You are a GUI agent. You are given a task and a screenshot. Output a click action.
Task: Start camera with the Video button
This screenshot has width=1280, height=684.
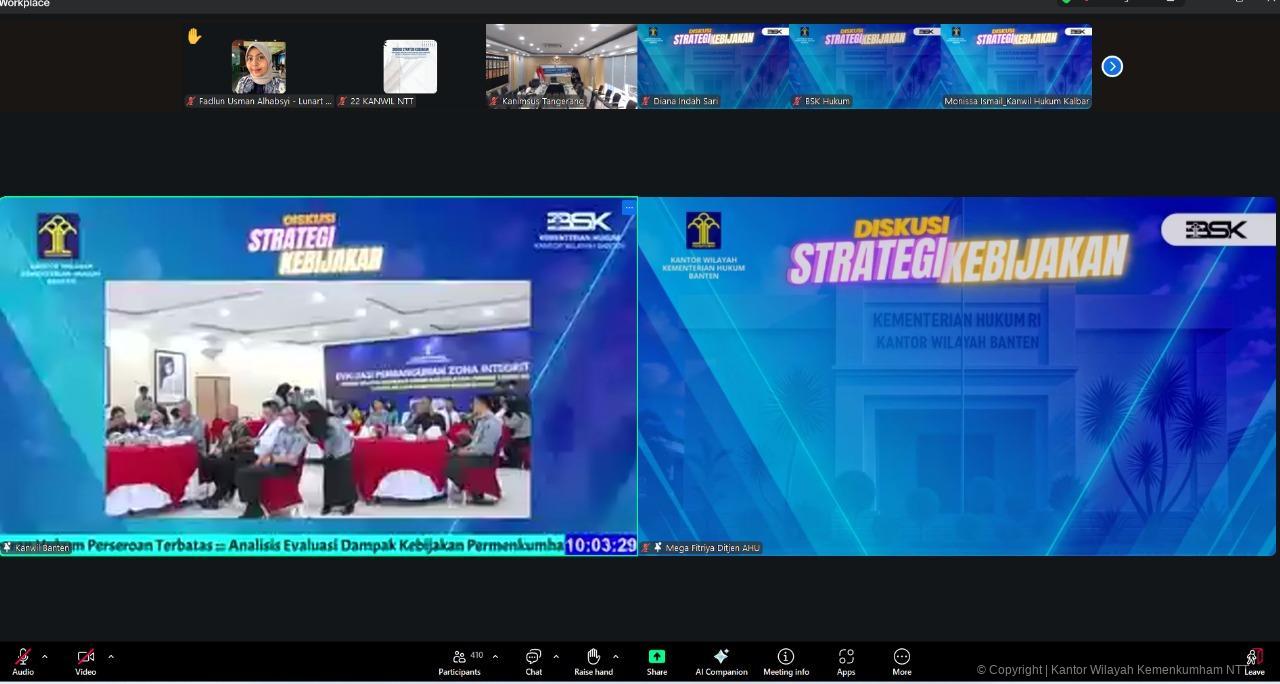tap(85, 659)
